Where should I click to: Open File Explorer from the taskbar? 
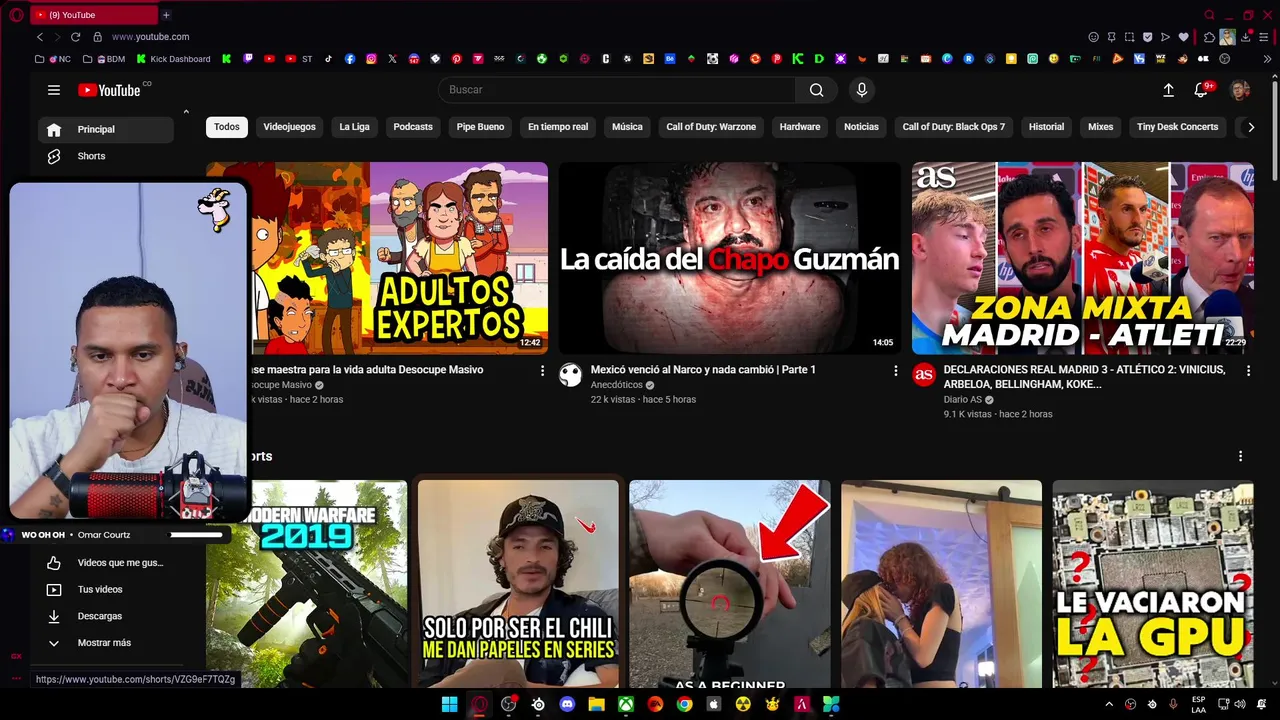[596, 704]
